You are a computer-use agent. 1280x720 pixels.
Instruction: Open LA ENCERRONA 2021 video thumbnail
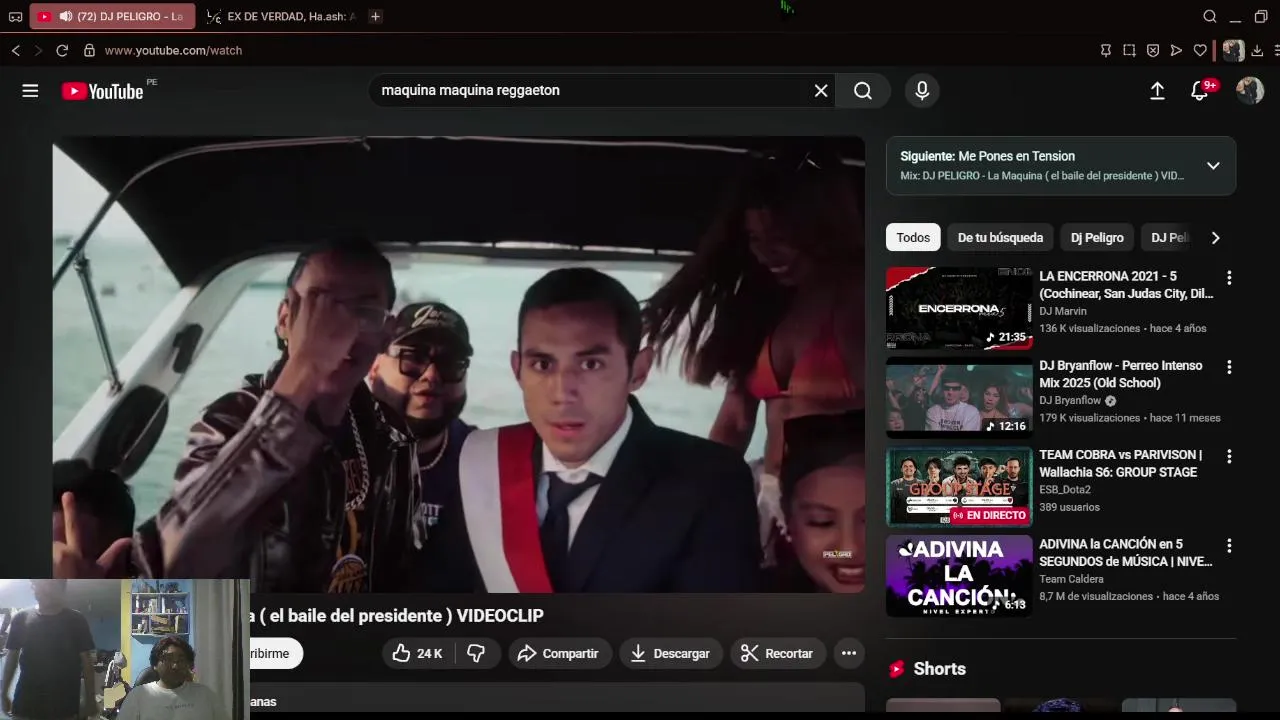pos(959,307)
